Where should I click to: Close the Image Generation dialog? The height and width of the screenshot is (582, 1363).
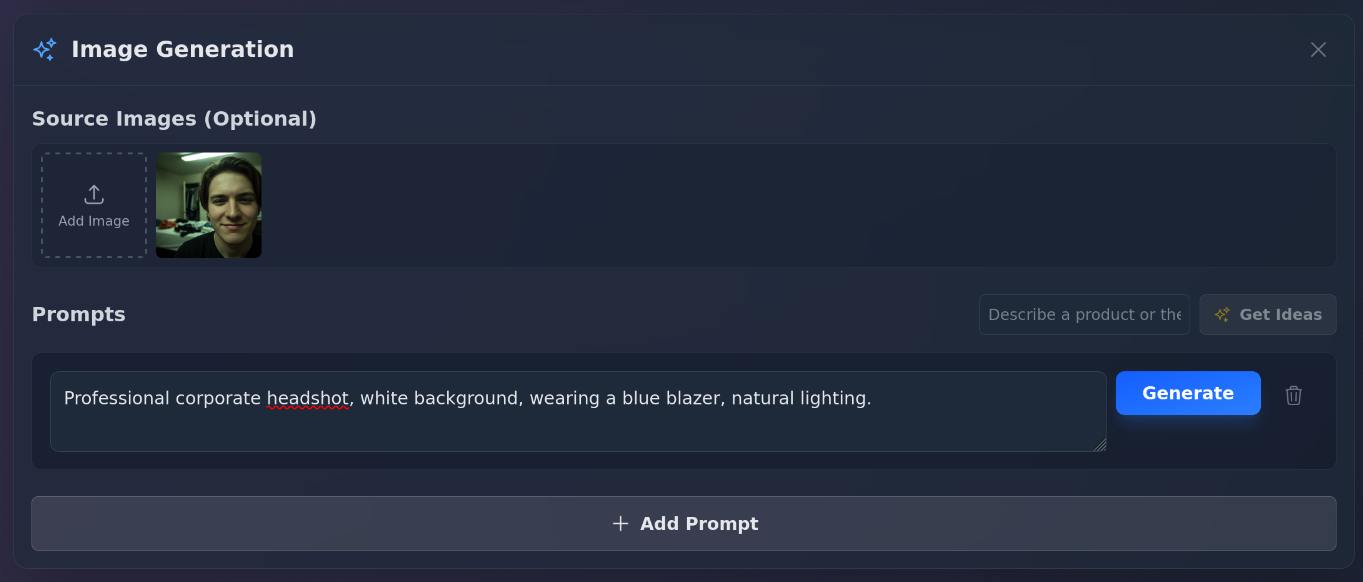pyautogui.click(x=1318, y=50)
